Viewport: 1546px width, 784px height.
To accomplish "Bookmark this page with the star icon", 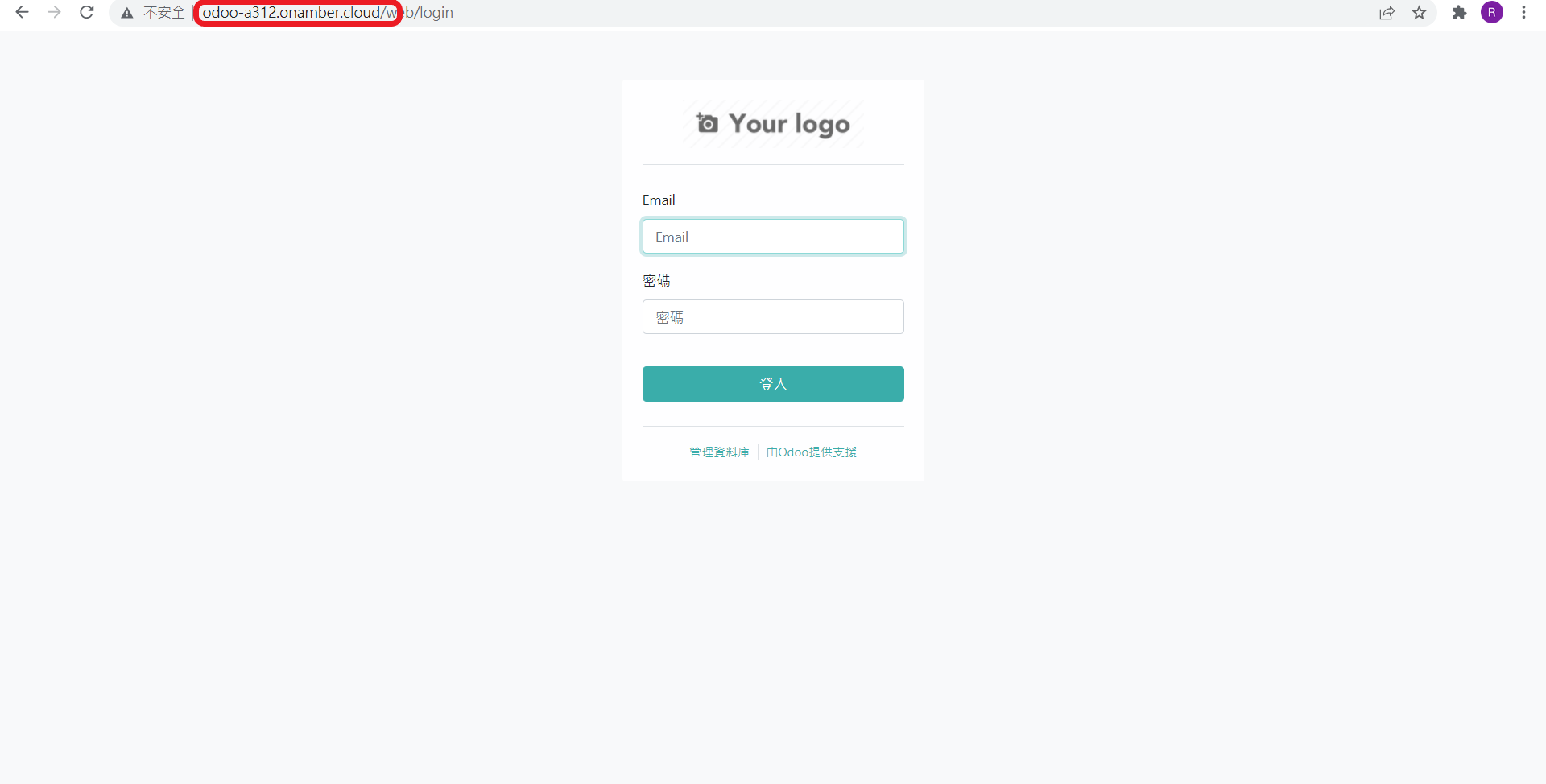I will tap(1419, 13).
